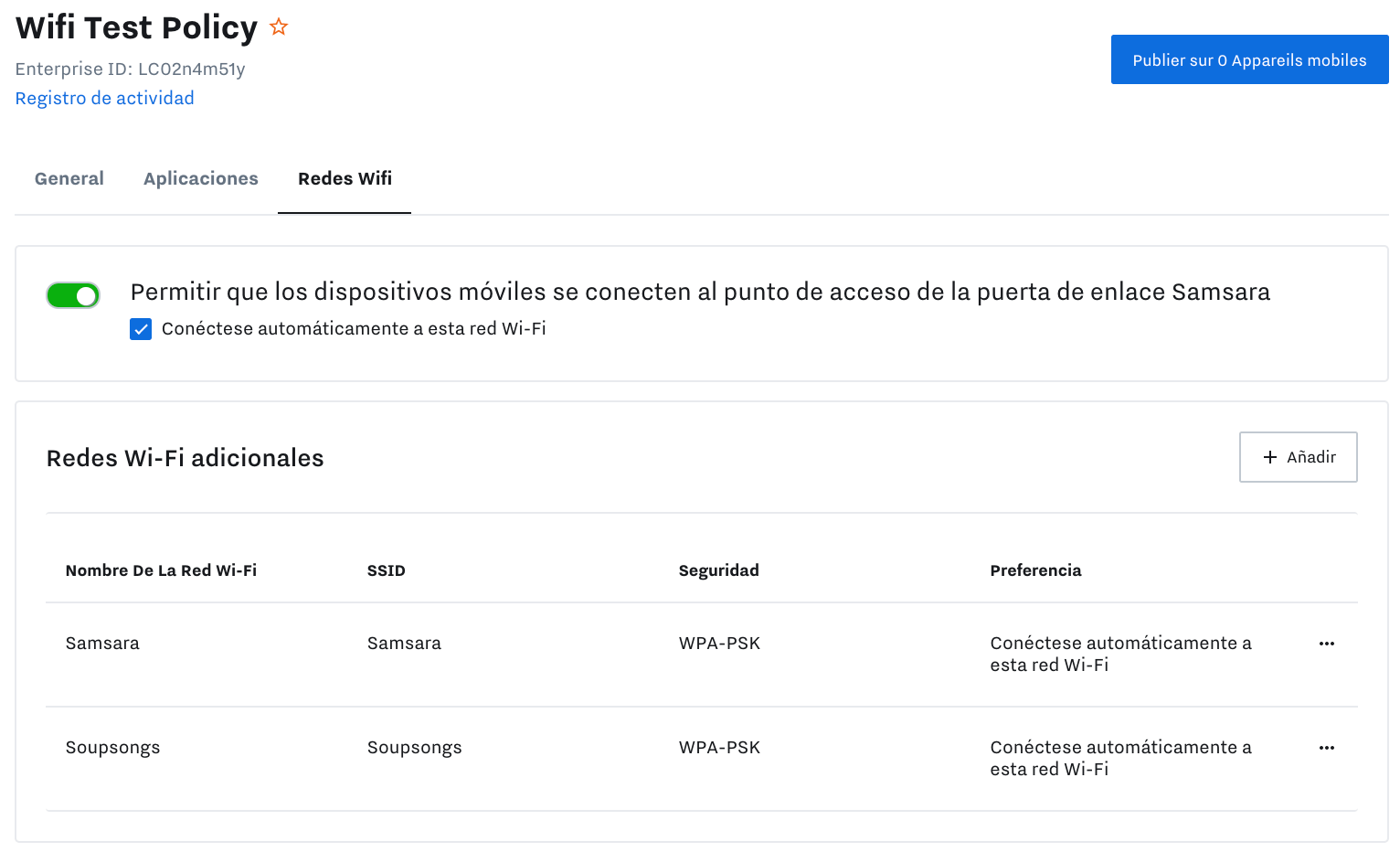Open the Aplicaciones tab

(200, 178)
